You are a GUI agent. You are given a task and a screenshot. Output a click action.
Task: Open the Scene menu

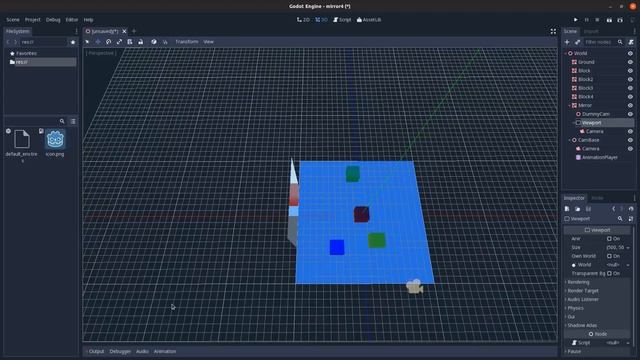point(13,20)
